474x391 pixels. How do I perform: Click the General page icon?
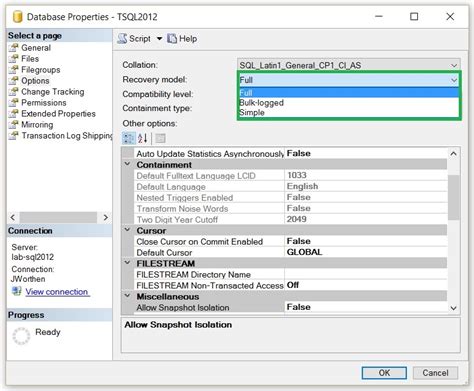click(x=14, y=48)
